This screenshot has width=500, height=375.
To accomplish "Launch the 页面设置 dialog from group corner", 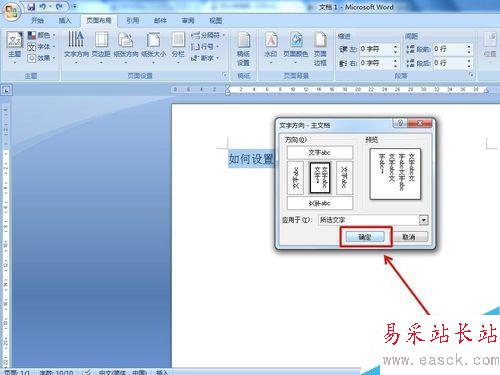I will 225,75.
